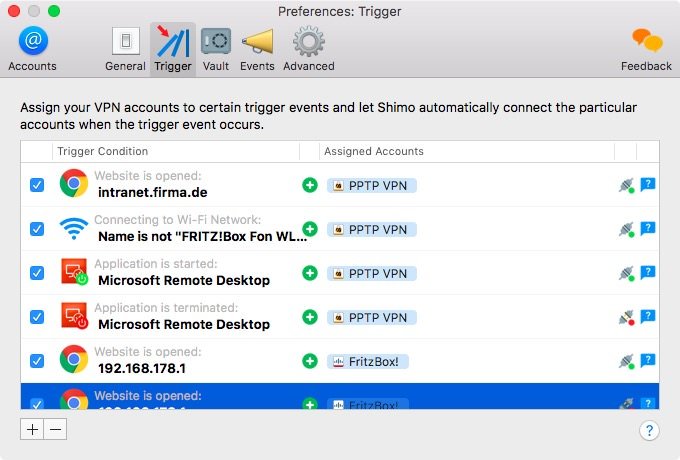Select the 192.168.178.1 address in unselected row

[142, 369]
